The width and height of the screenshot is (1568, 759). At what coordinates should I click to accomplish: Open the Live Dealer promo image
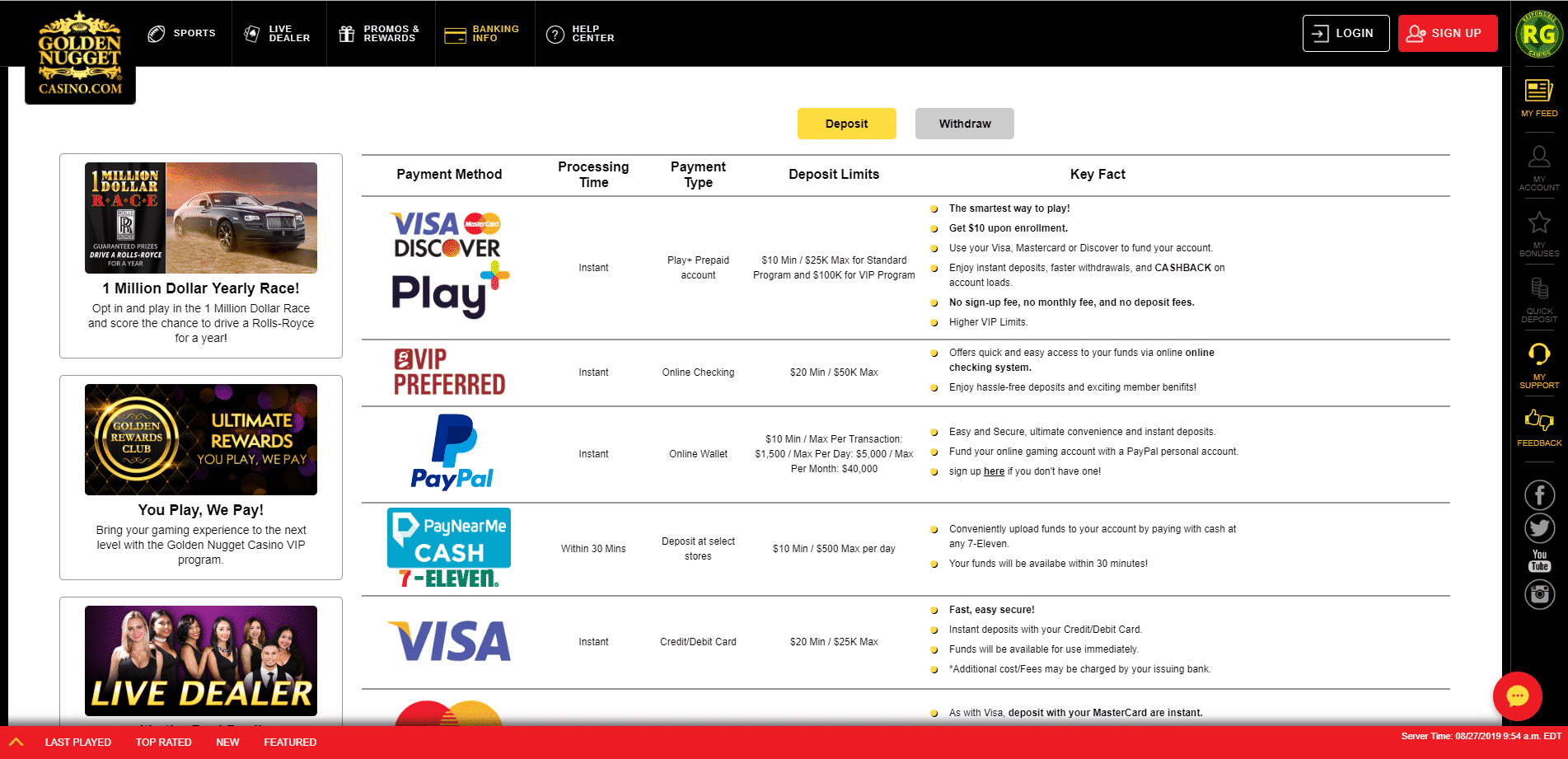point(201,661)
